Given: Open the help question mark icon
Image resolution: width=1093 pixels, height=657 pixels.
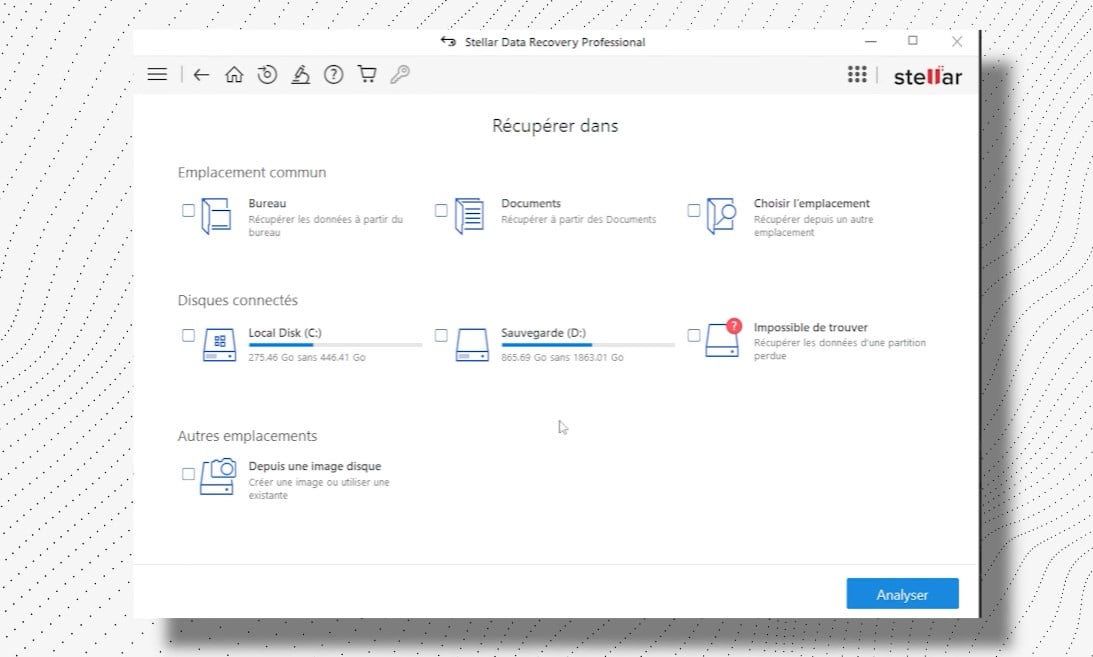Looking at the screenshot, I should (334, 74).
